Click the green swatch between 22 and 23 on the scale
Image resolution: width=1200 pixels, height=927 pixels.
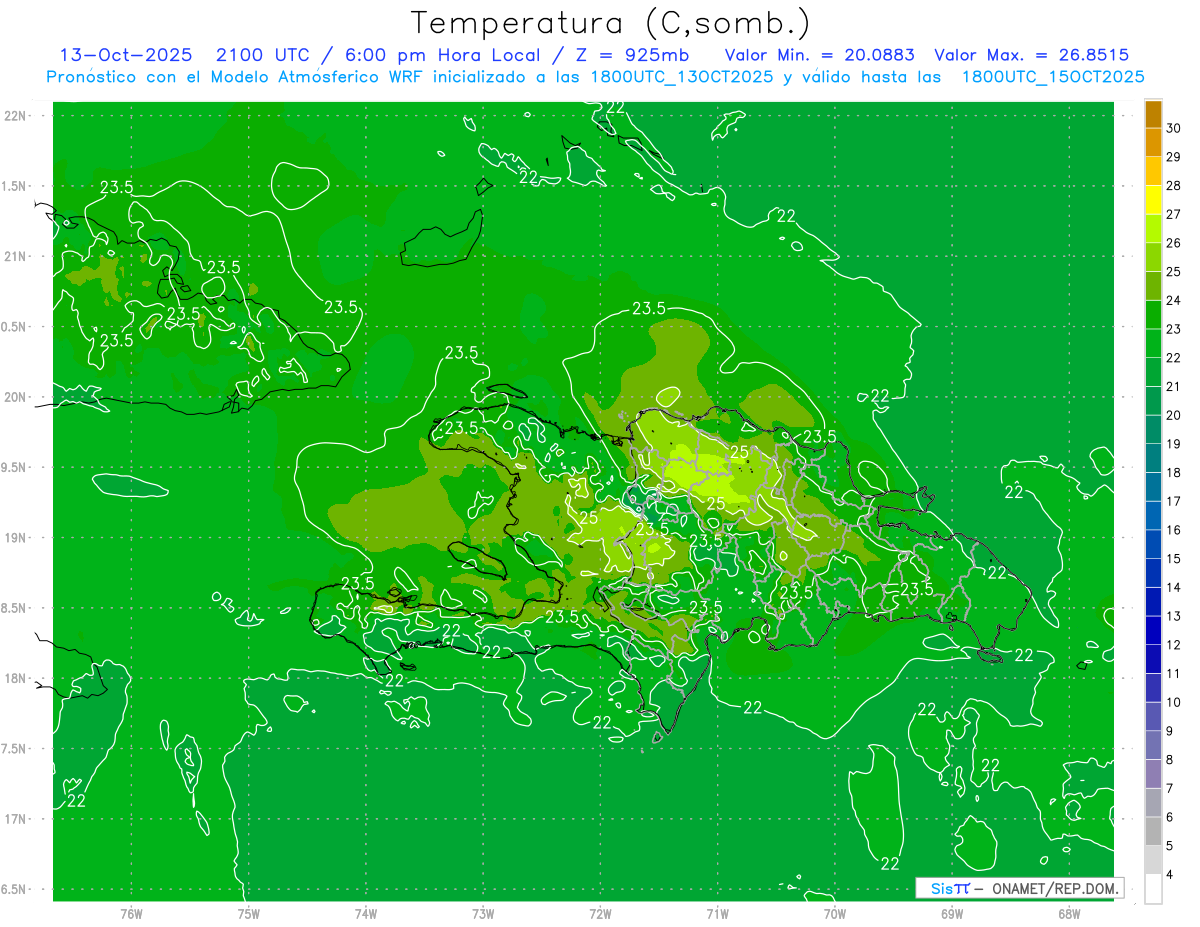1153,343
